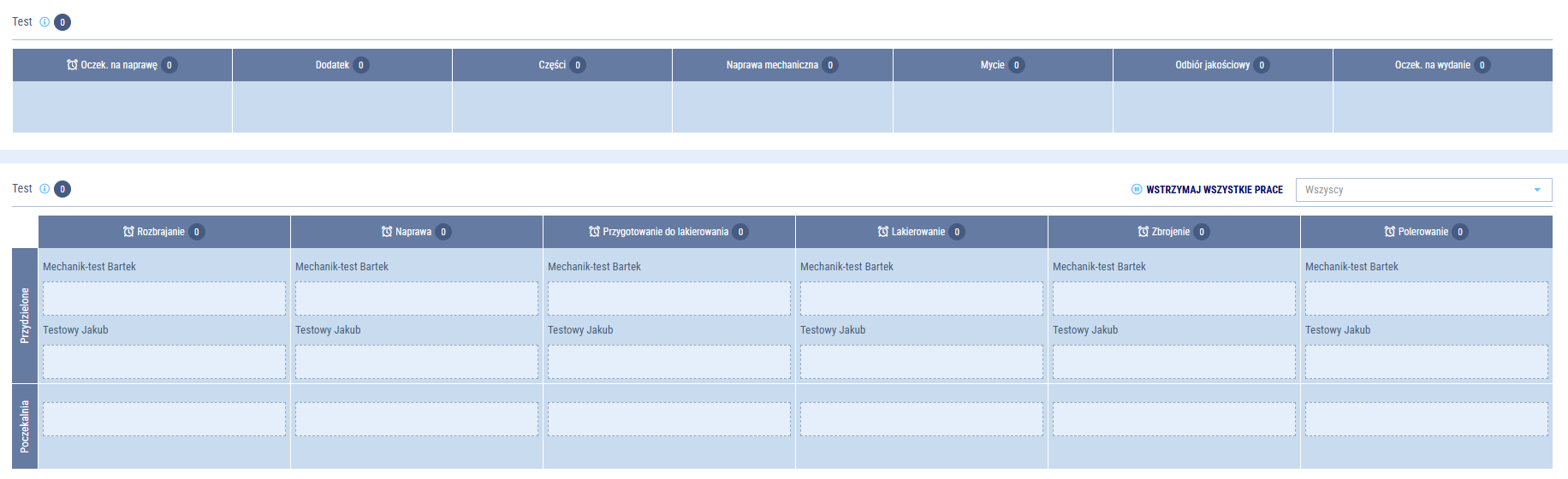Click the alarm clock icon in Rozbrajanie header
The width and height of the screenshot is (1568, 479).
tap(129, 232)
